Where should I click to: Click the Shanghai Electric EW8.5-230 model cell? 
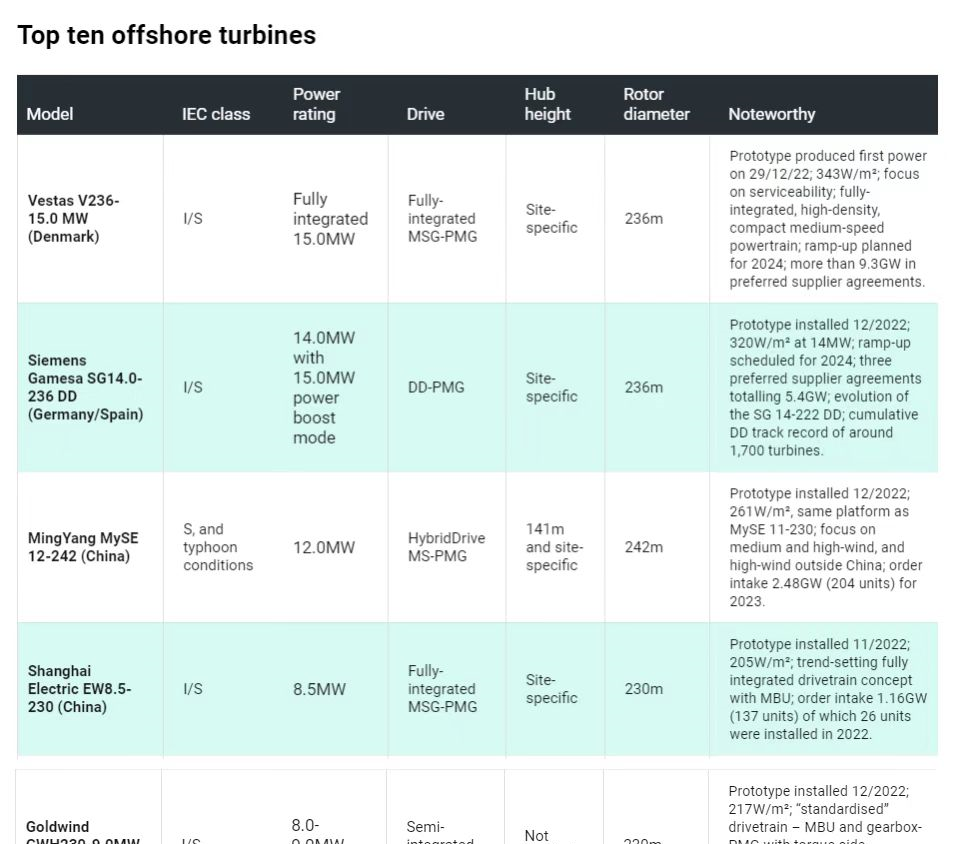pyautogui.click(x=80, y=689)
